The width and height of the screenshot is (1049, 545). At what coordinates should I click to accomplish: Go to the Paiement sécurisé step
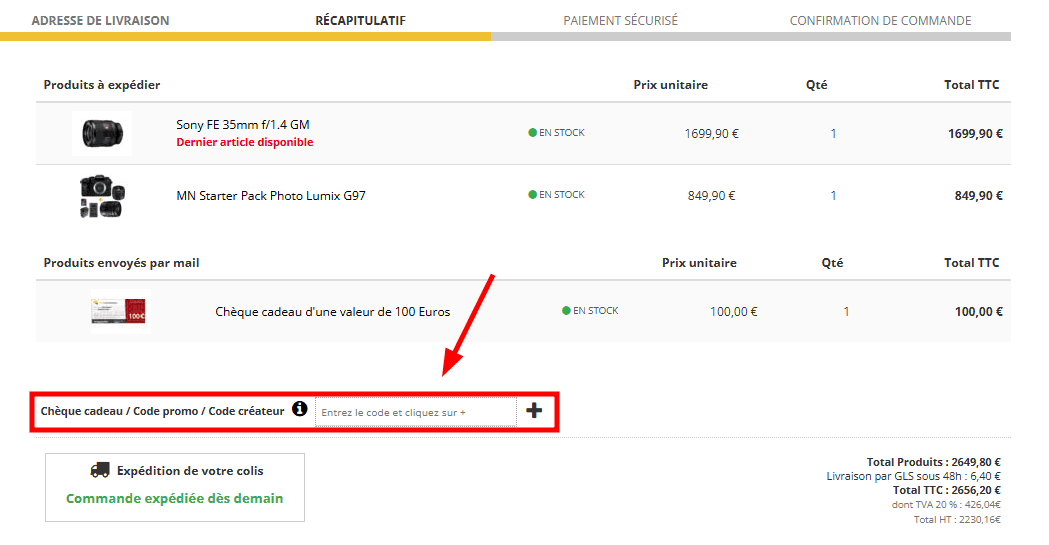pyautogui.click(x=620, y=20)
